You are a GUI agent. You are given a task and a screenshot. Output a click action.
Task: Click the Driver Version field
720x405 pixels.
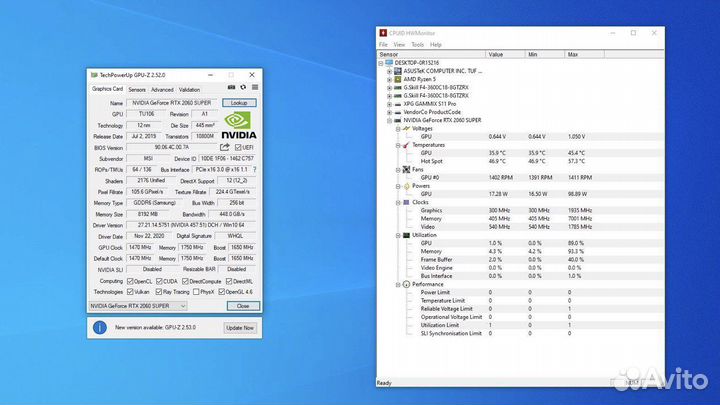pyautogui.click(x=191, y=225)
